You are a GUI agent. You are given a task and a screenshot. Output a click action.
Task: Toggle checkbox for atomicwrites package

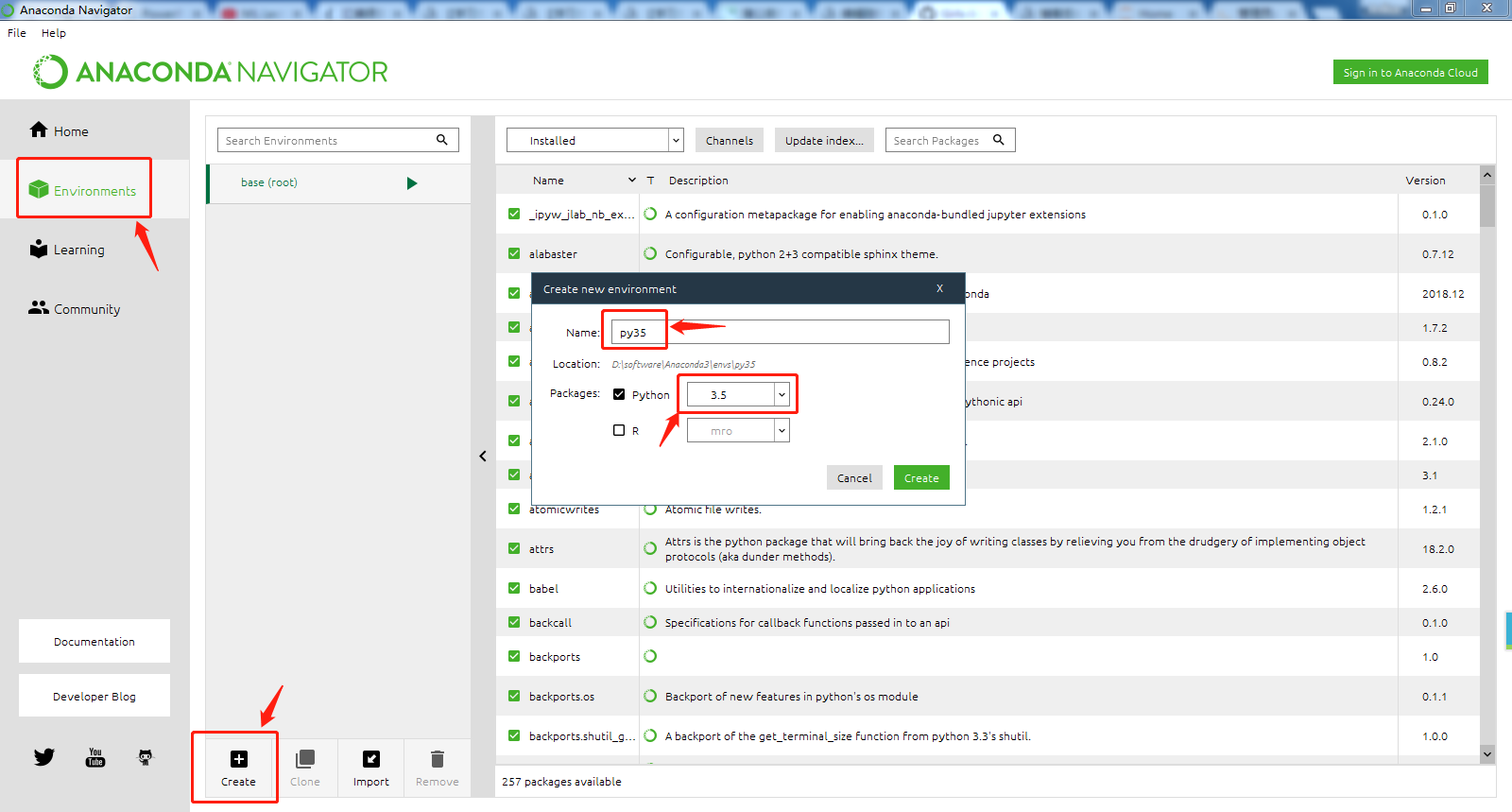[x=514, y=509]
